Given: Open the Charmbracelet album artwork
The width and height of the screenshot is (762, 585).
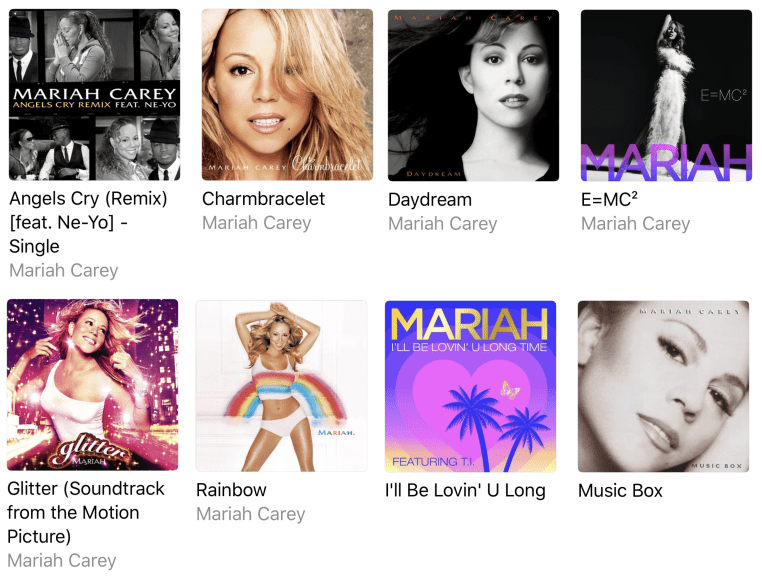Looking at the screenshot, I should point(287,95).
